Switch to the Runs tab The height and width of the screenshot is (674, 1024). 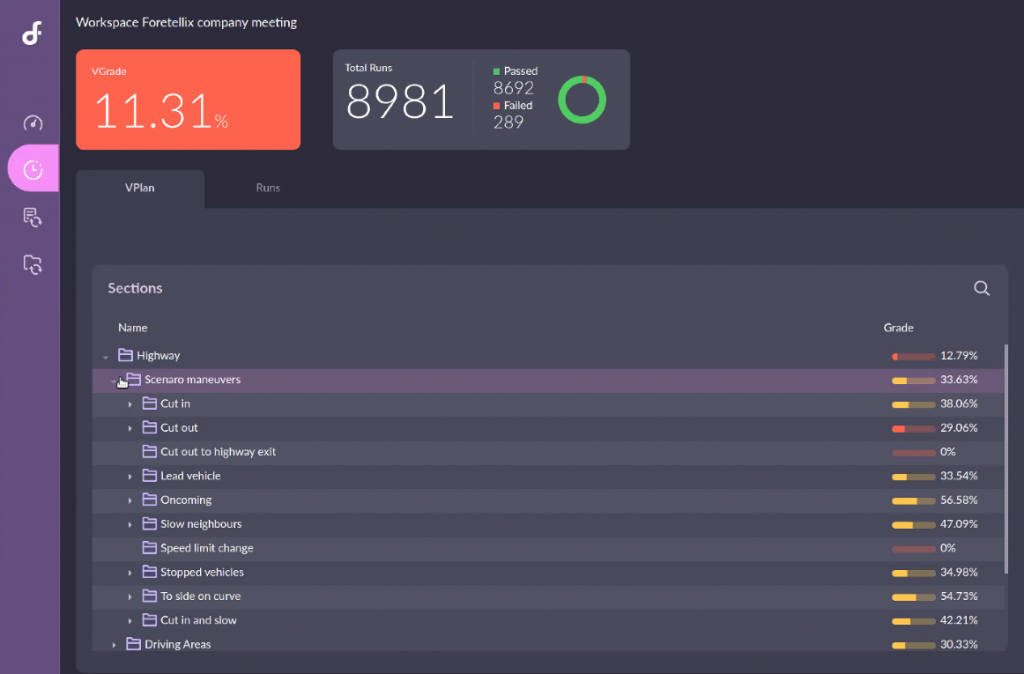268,188
